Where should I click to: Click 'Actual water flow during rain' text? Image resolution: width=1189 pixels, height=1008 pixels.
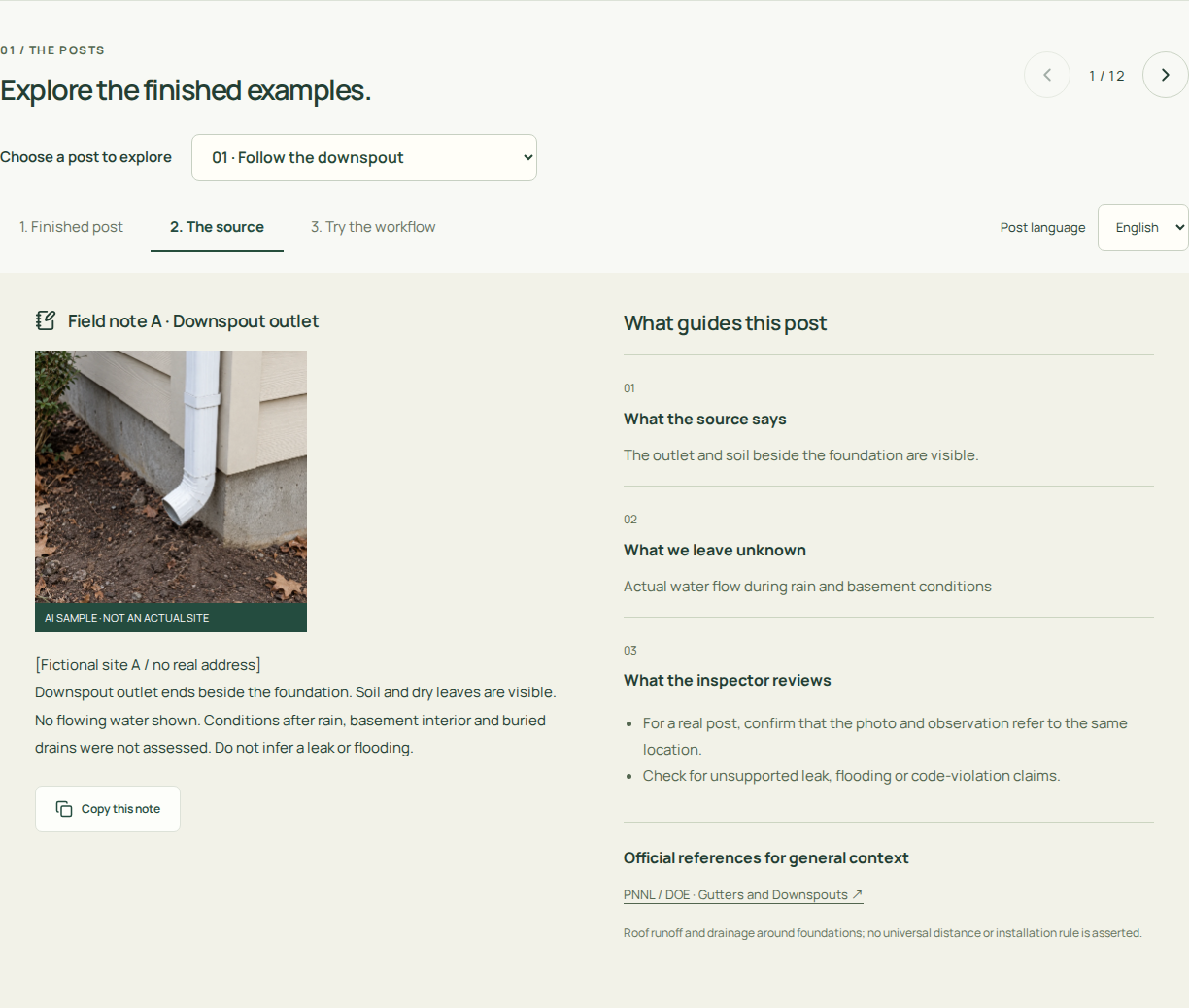tap(807, 587)
